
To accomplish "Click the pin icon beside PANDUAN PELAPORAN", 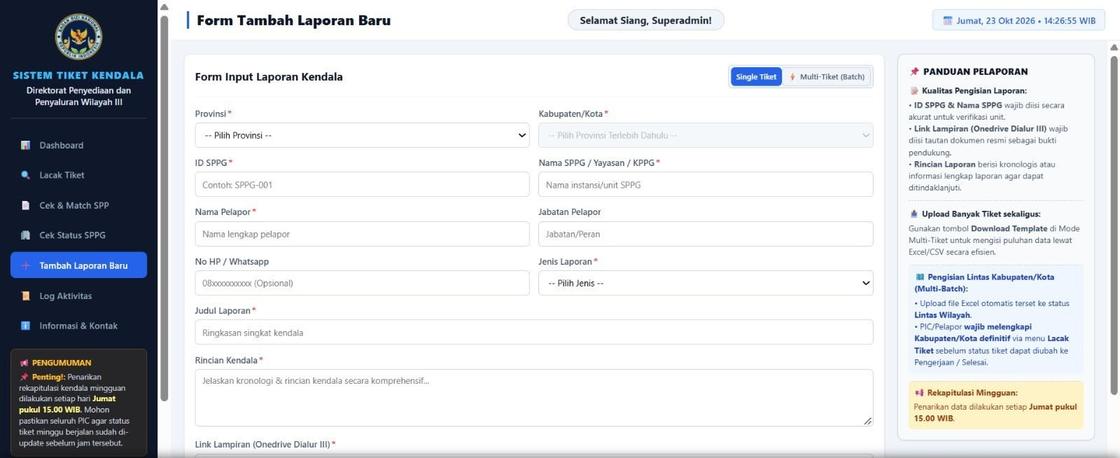I will [914, 71].
